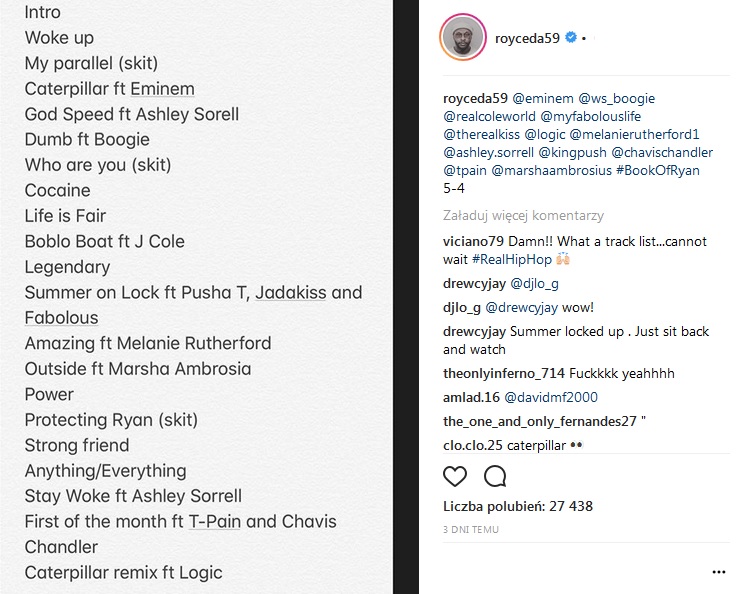This screenshot has width=737, height=594.
Task: Click the royceda59 username in the header
Action: coord(528,38)
